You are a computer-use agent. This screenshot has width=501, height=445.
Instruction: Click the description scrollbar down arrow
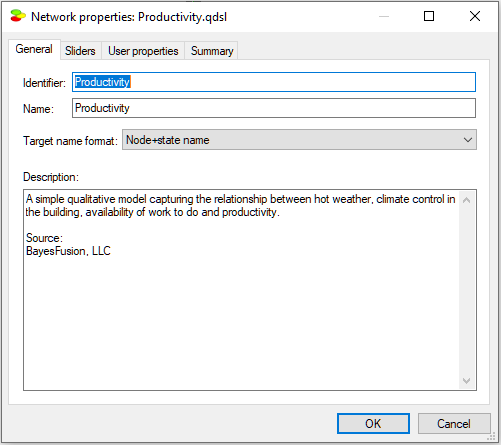(x=467, y=381)
